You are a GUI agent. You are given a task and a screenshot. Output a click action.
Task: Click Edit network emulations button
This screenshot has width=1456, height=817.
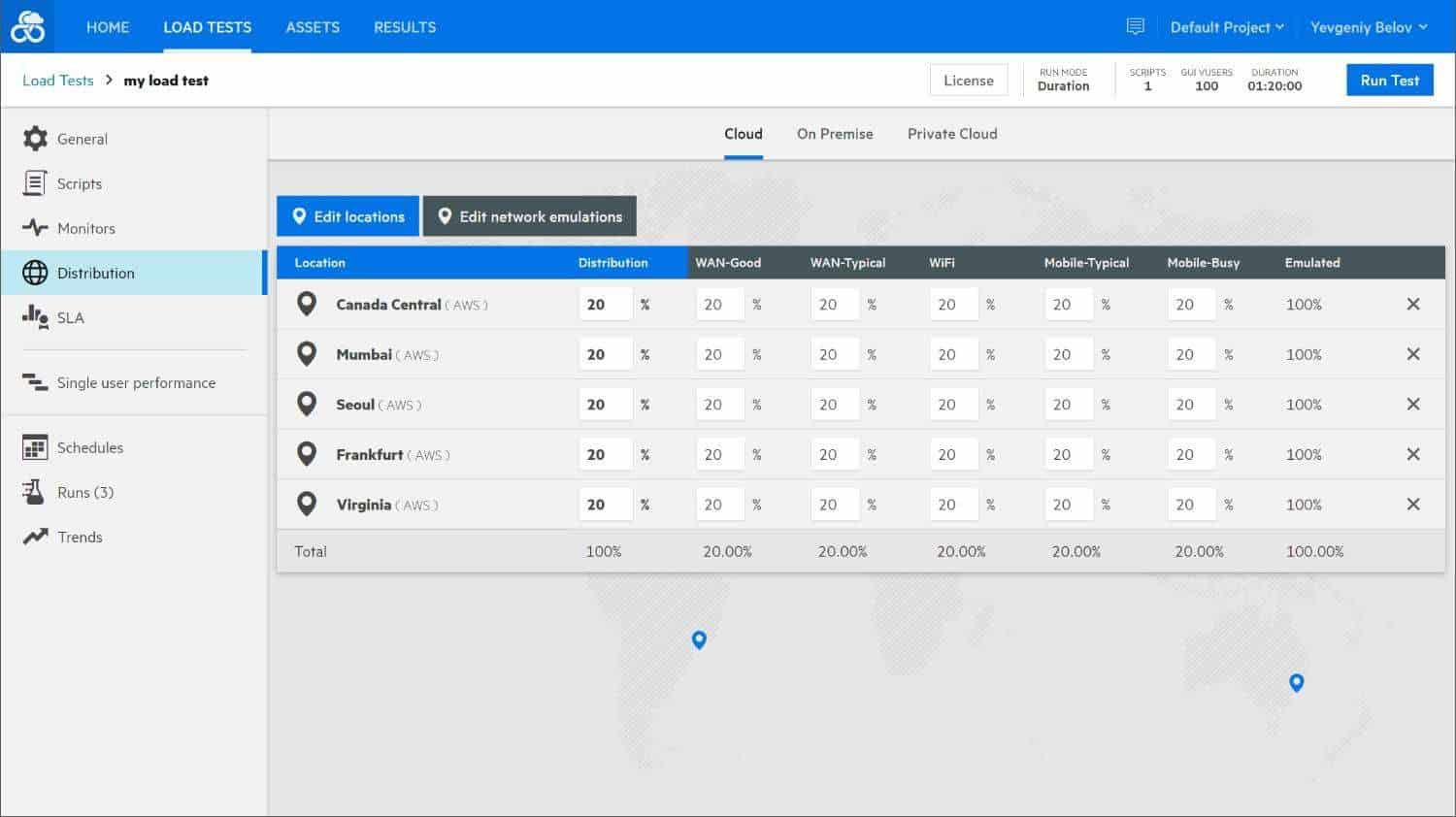click(x=530, y=216)
